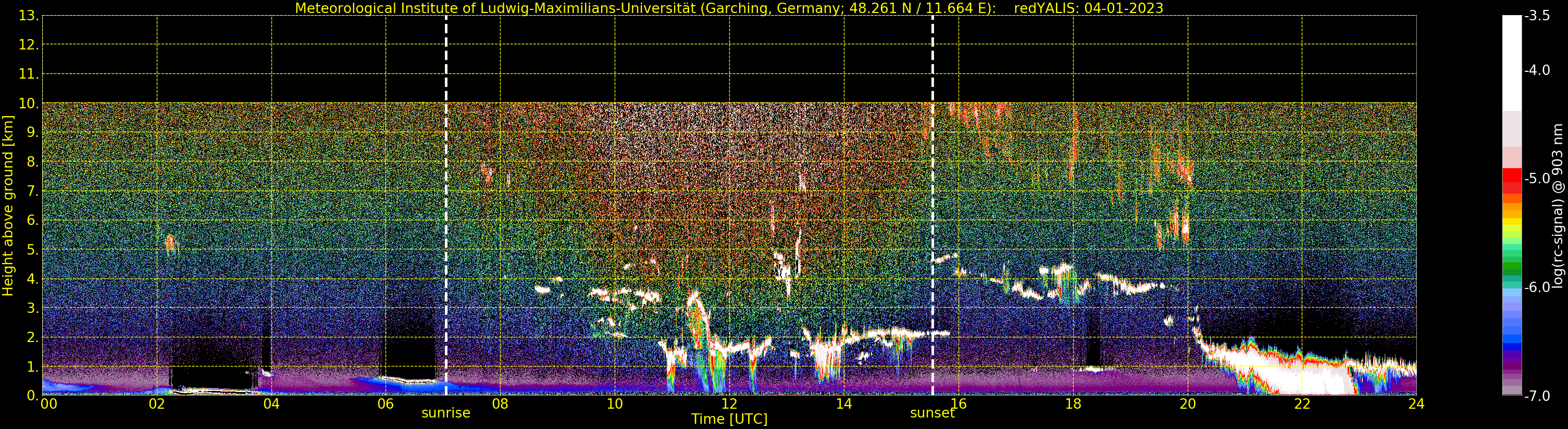
Task: Click the colorbar value '-4.0'
Action: point(1537,70)
